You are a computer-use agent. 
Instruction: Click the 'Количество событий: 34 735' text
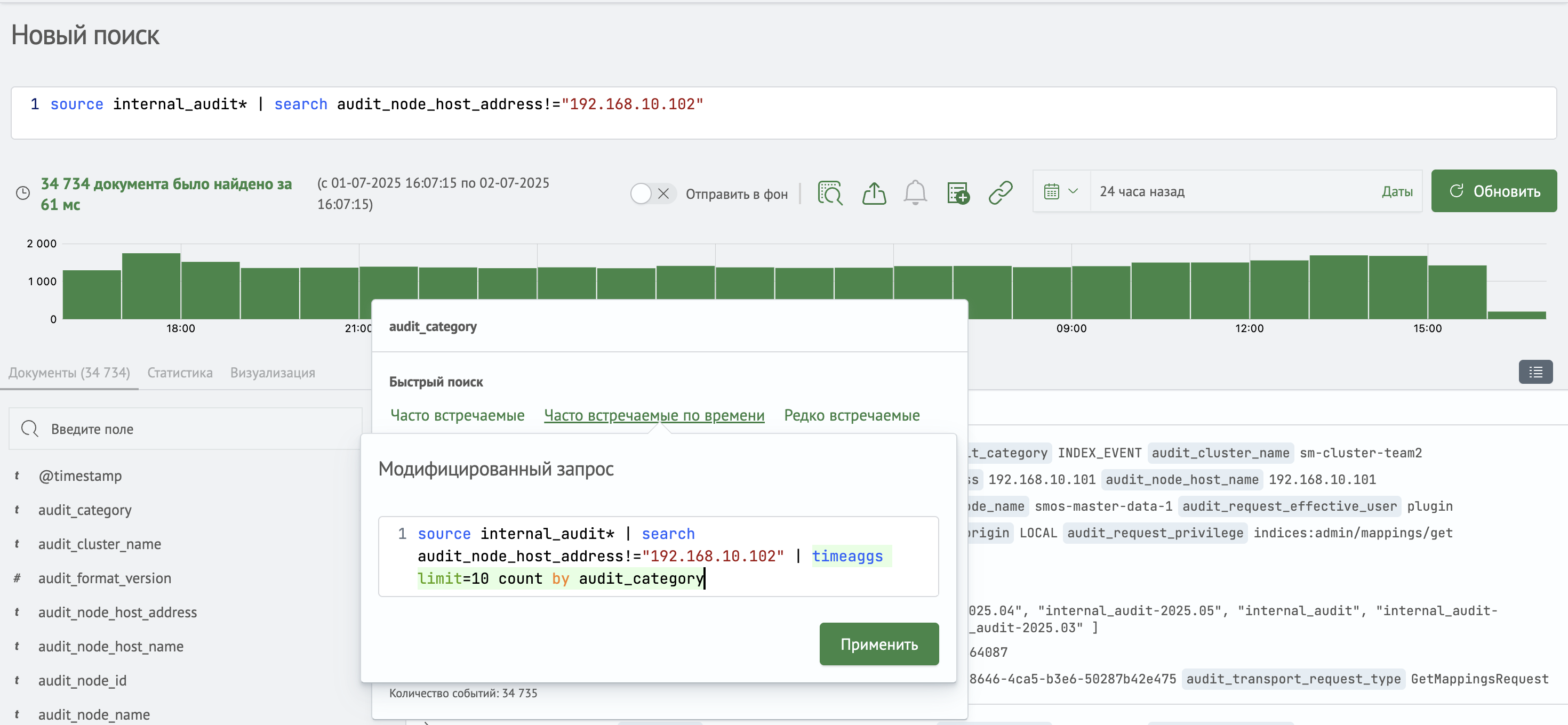pyautogui.click(x=463, y=693)
